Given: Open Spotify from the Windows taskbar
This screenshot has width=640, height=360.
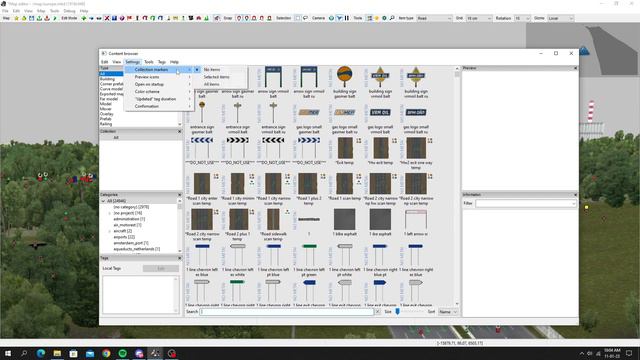Looking at the screenshot, I should coord(122,353).
